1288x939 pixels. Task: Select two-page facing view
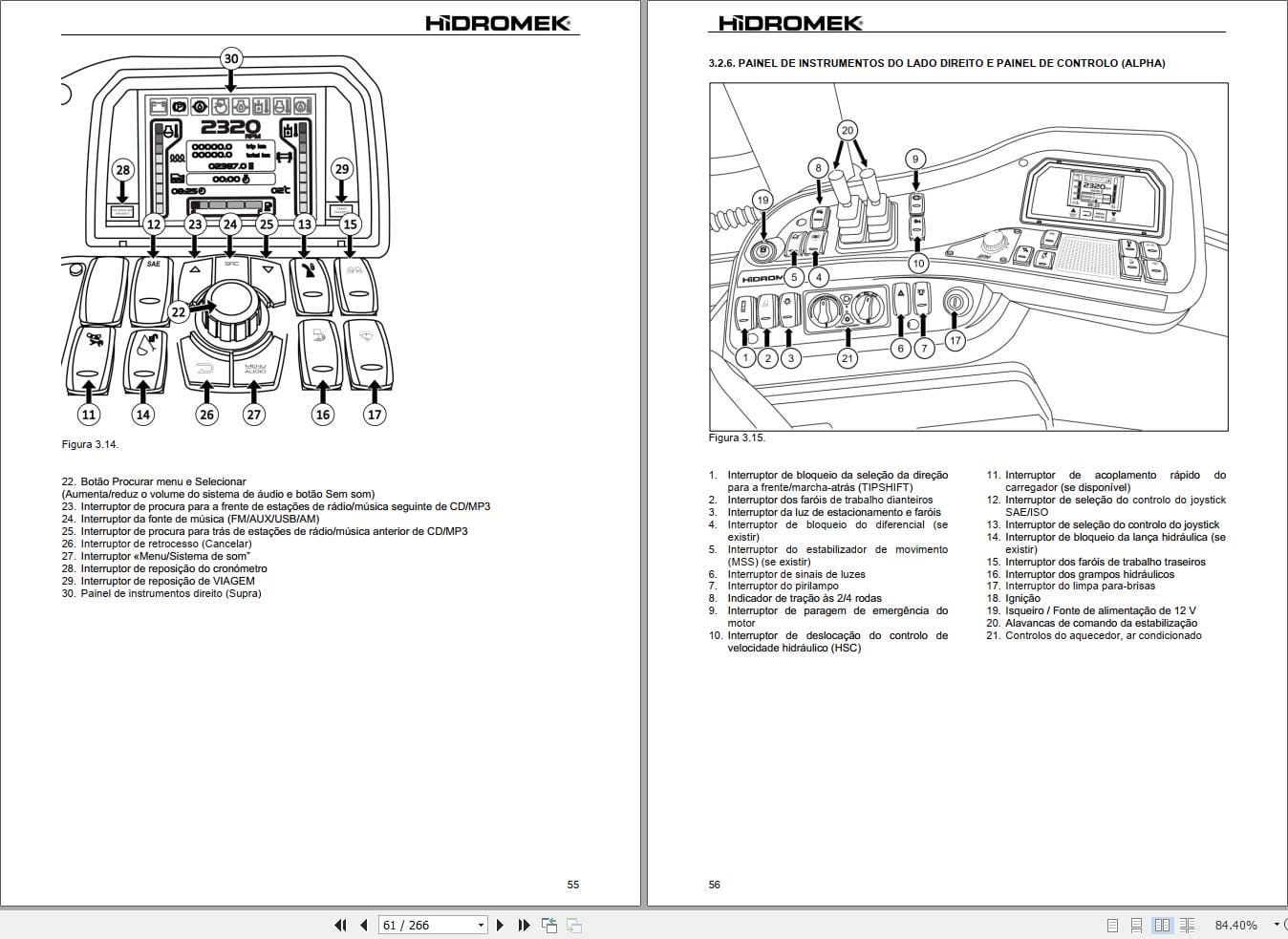click(1163, 925)
